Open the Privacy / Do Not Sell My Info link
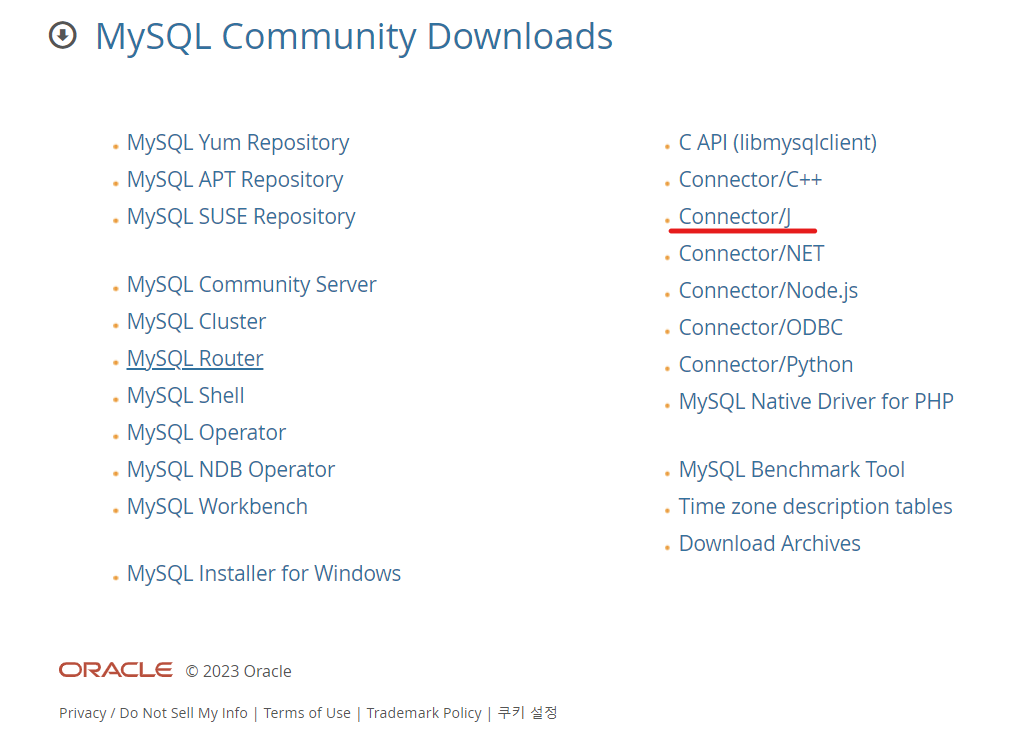Viewport: 1015px width, 735px height. pos(153,713)
